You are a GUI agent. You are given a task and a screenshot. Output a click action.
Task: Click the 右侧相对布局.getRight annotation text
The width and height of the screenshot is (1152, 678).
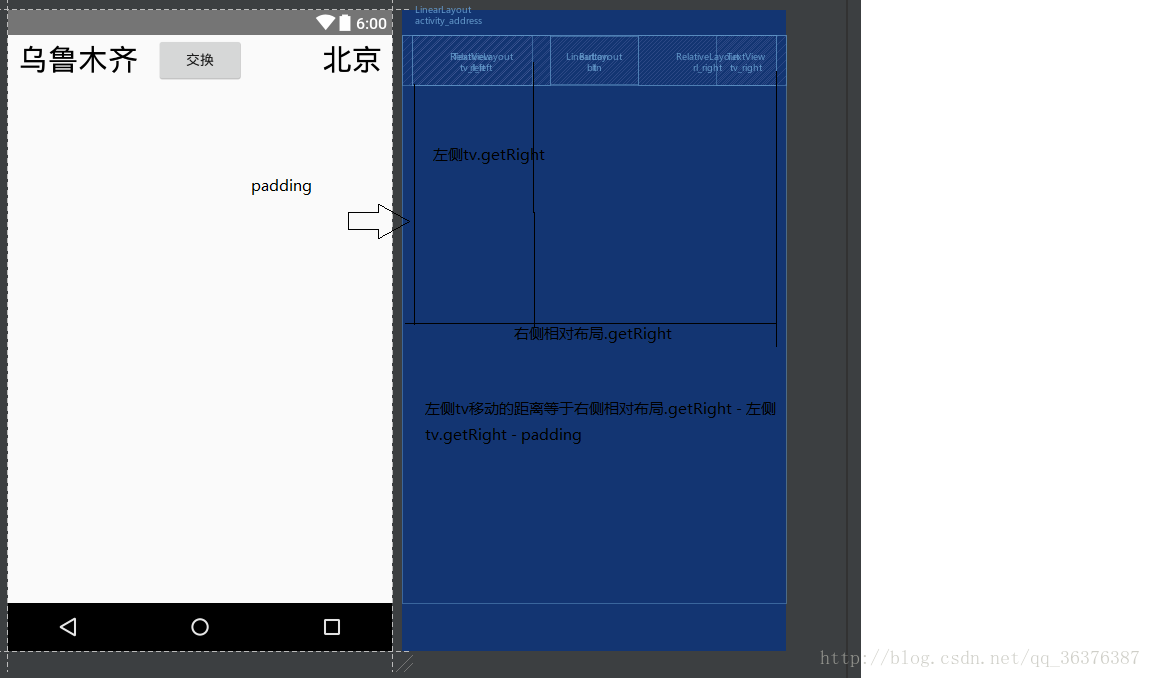(x=590, y=333)
